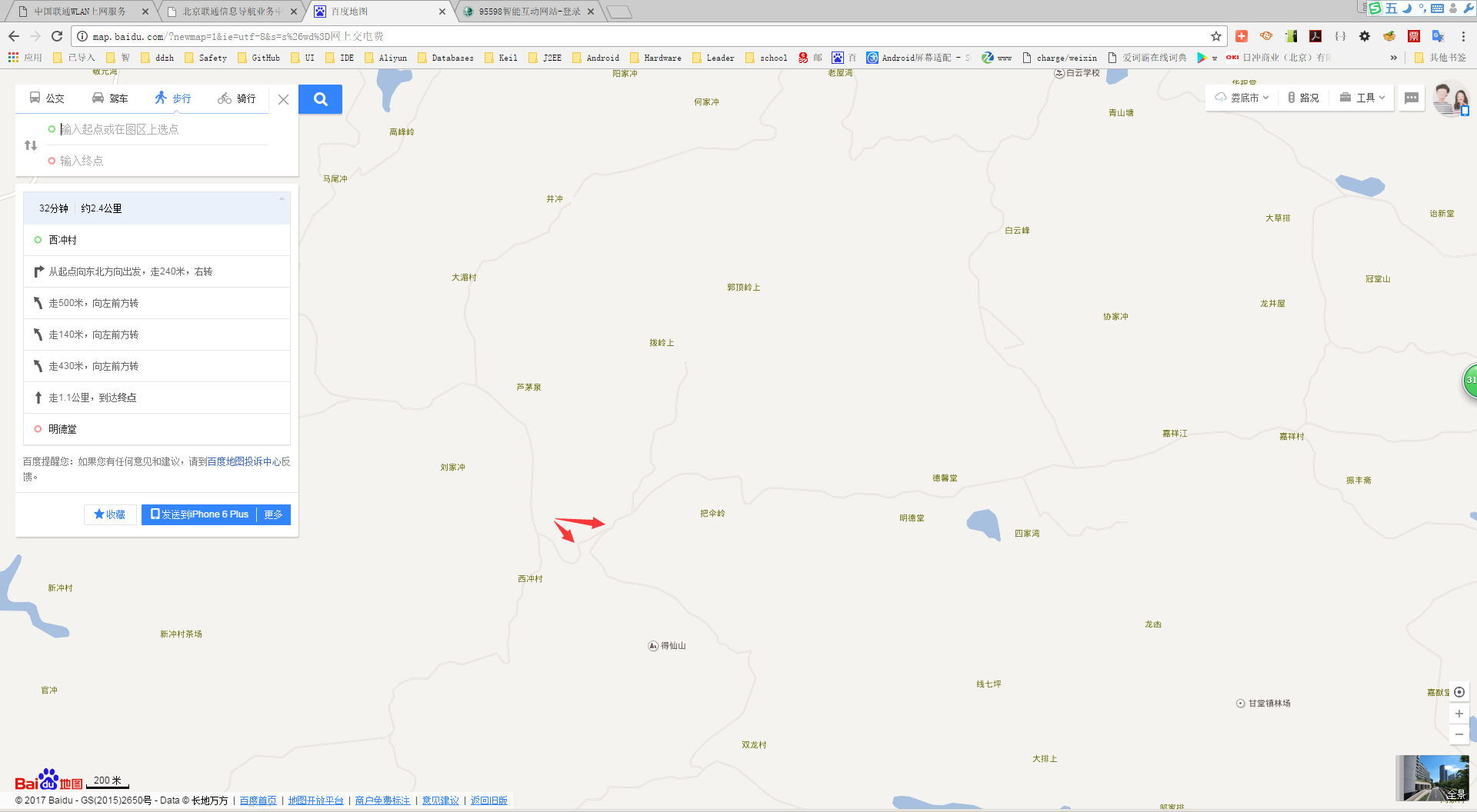
Task: Open the 百度地图投诉中心 link
Action: click(244, 461)
